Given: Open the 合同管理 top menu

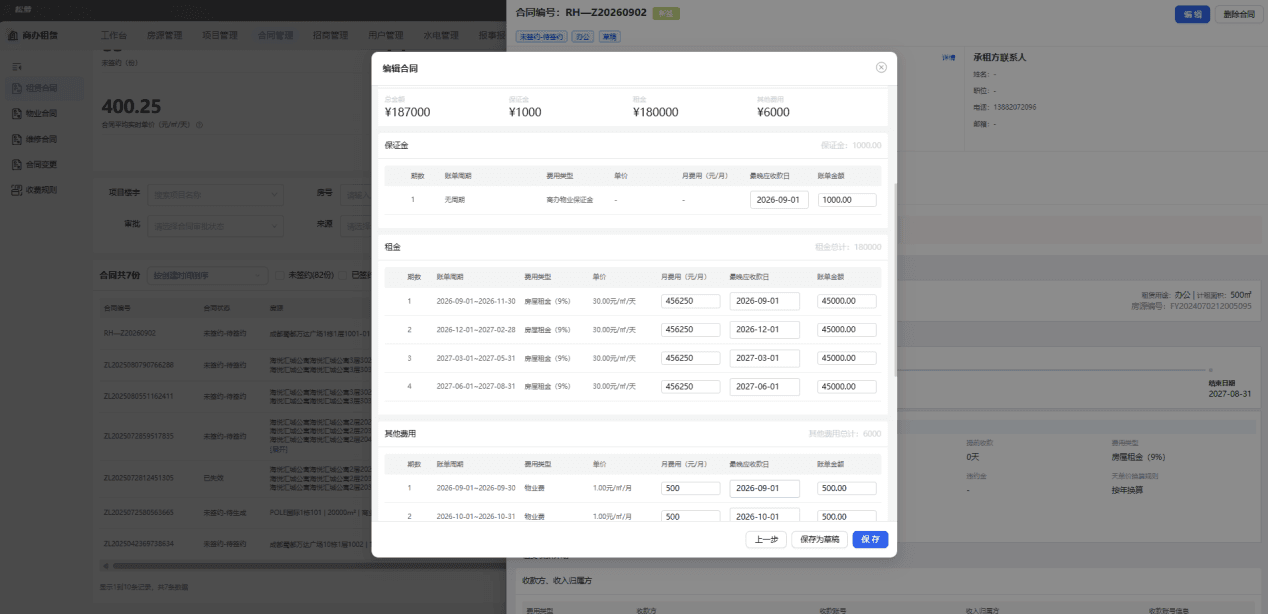Looking at the screenshot, I should (275, 35).
